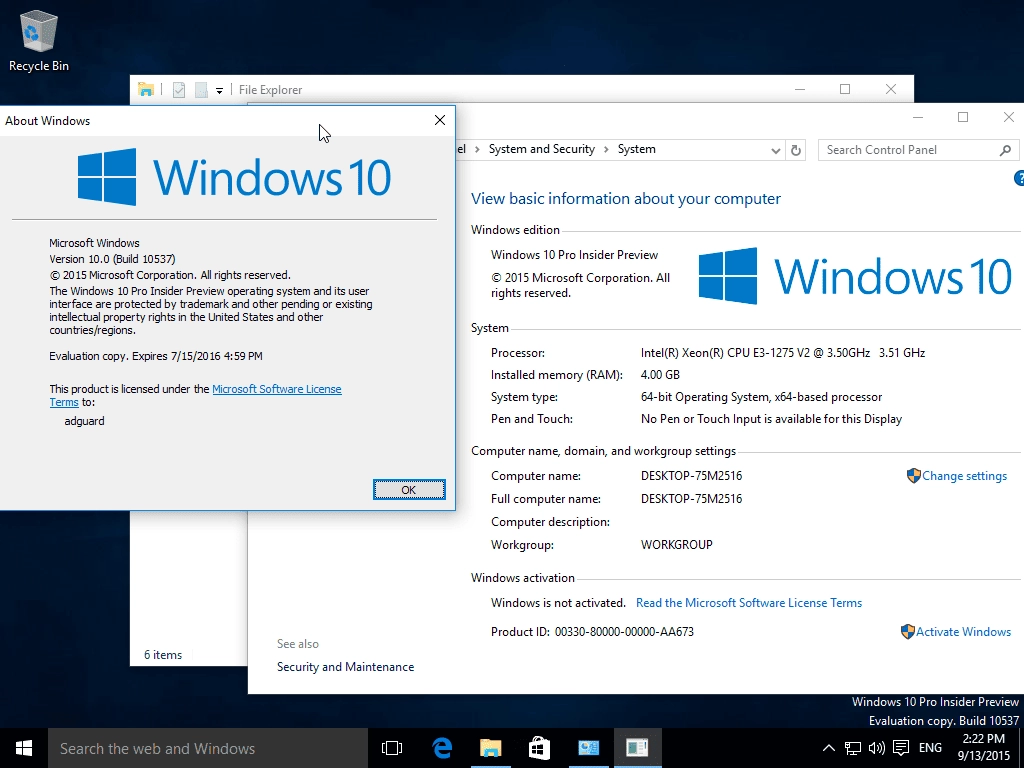Open the Customize Quick Access Toolbar dropdown
The image size is (1024, 768).
click(x=219, y=91)
